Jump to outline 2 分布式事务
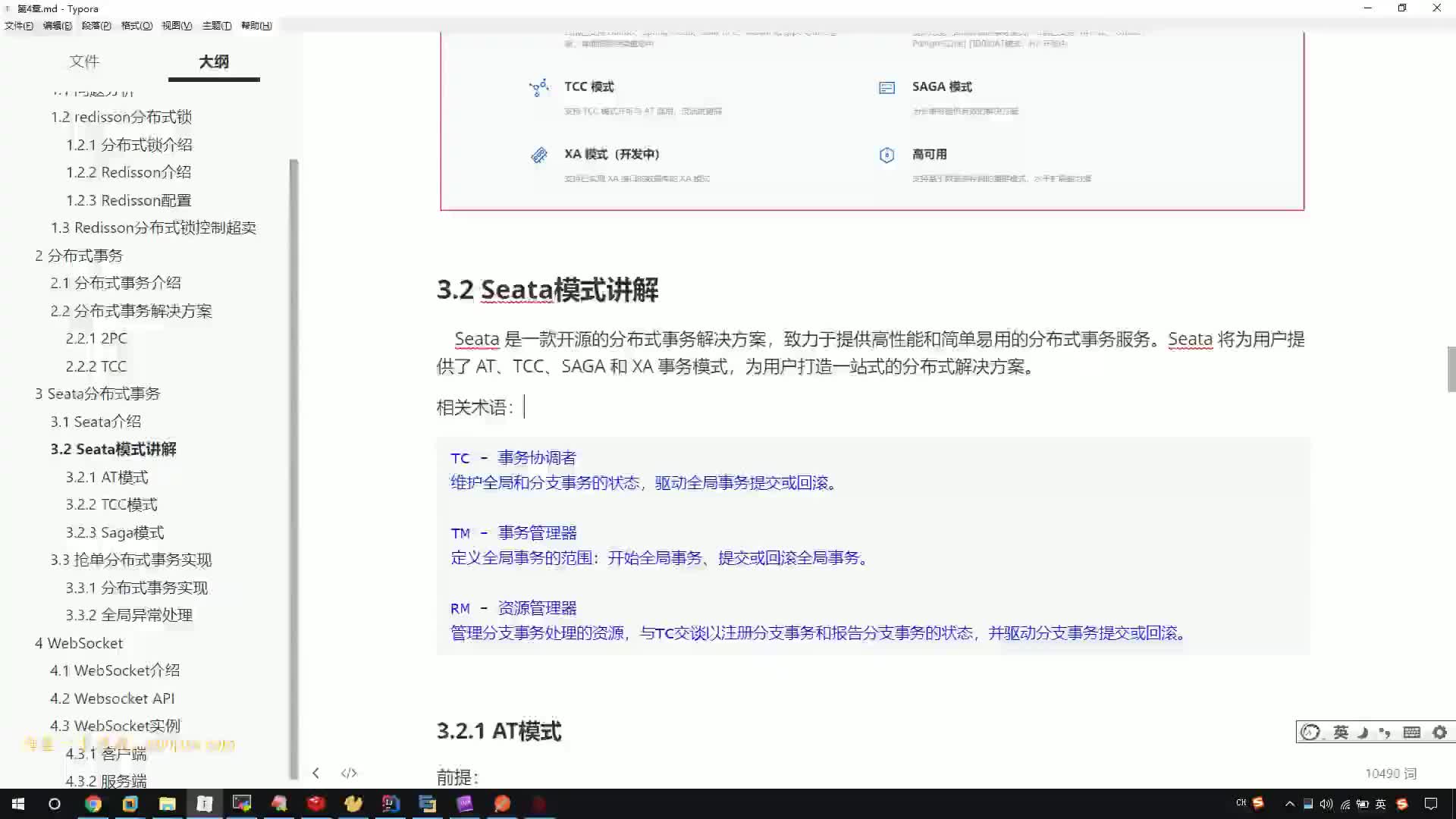Viewport: 1456px width, 819px height. 79,256
